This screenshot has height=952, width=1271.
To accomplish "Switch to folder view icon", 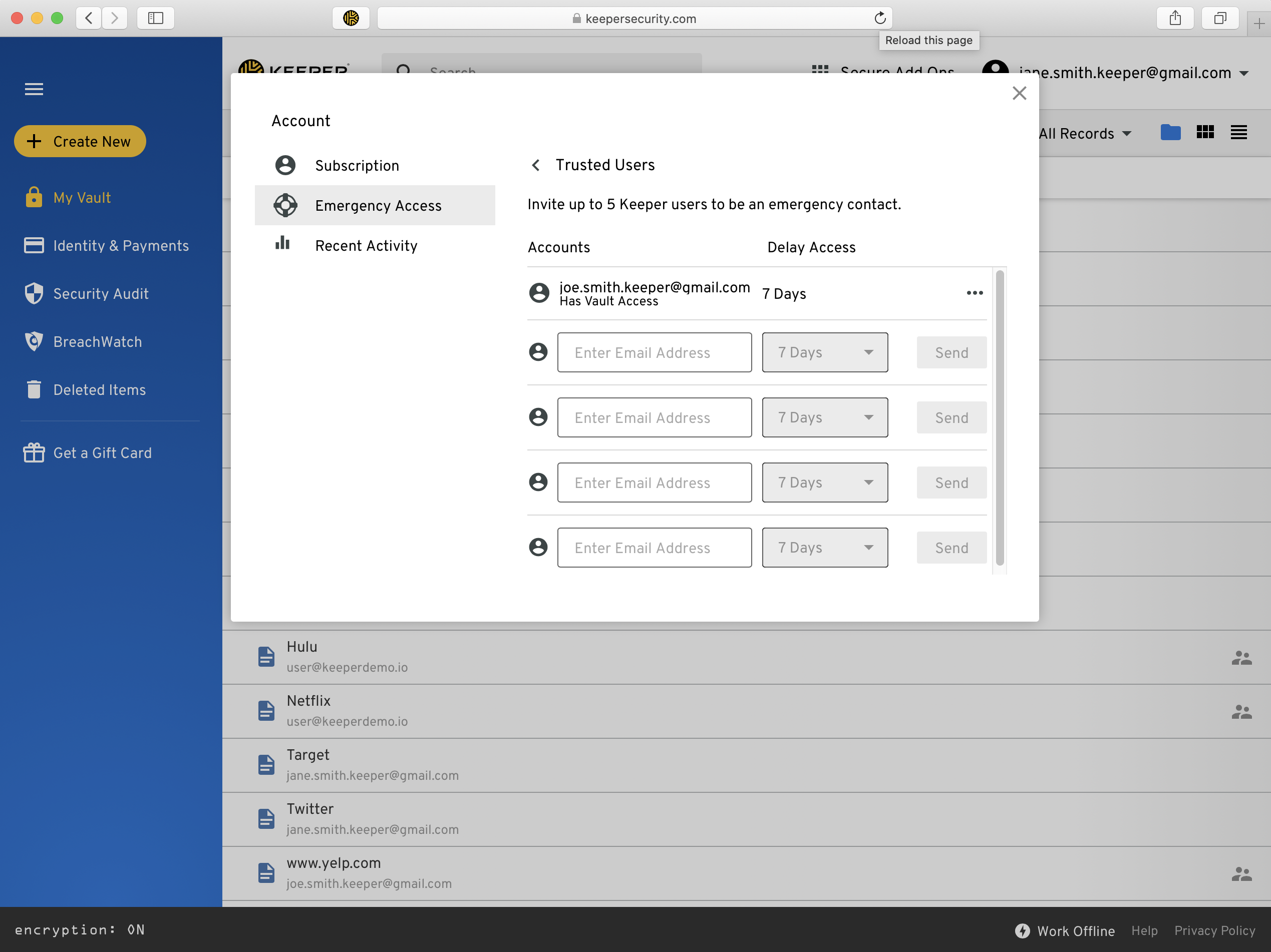I will coord(1170,133).
